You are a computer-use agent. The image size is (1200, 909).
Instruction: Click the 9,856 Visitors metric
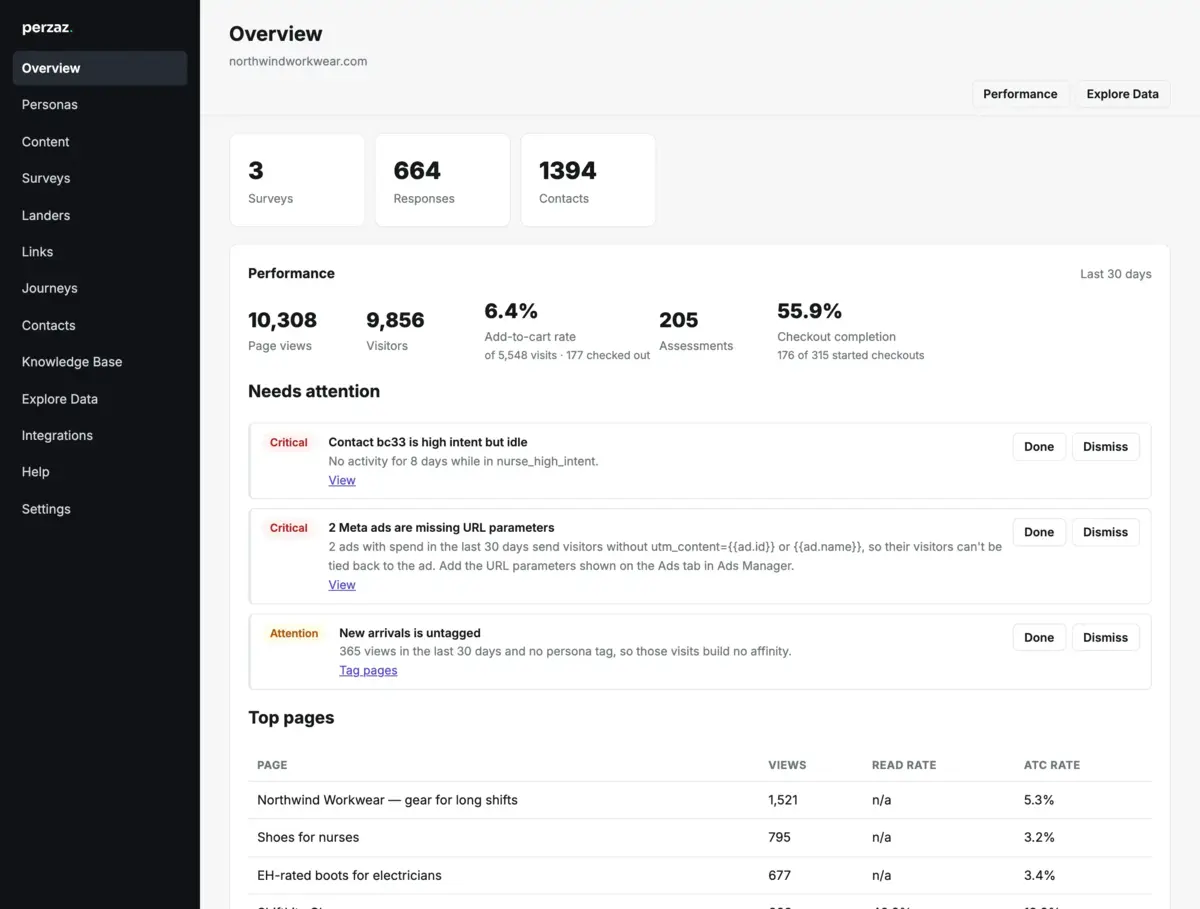click(x=395, y=331)
